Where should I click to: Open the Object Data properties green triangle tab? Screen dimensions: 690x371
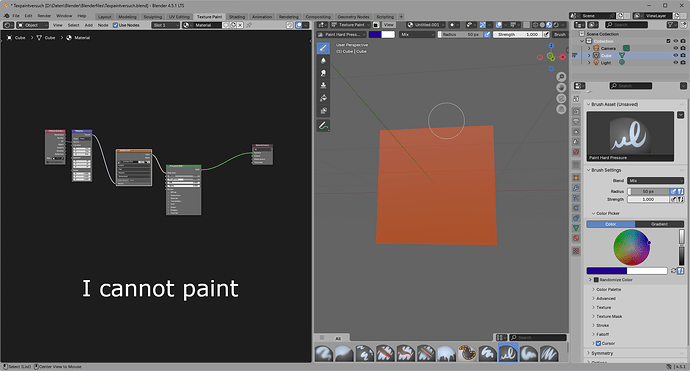point(576,228)
